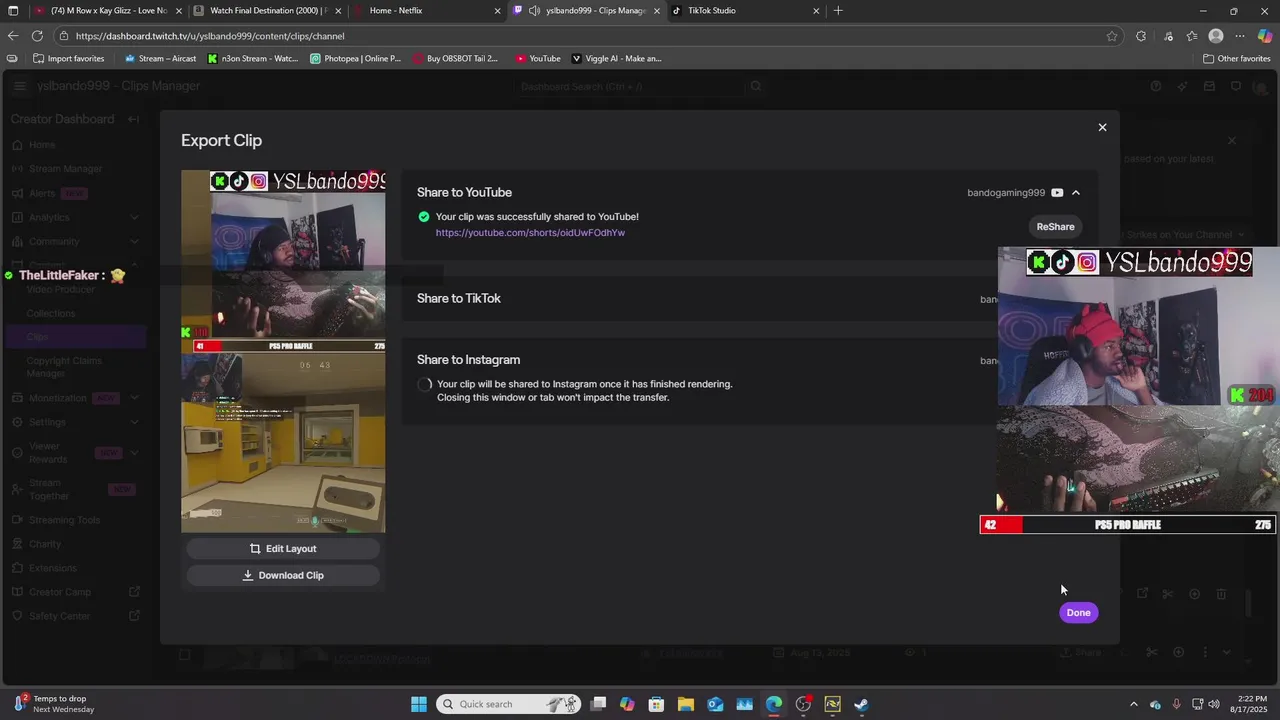Collapse the Creator Dashboard sidebar behind dialog
Screen dimensions: 1280x720
click(133, 119)
